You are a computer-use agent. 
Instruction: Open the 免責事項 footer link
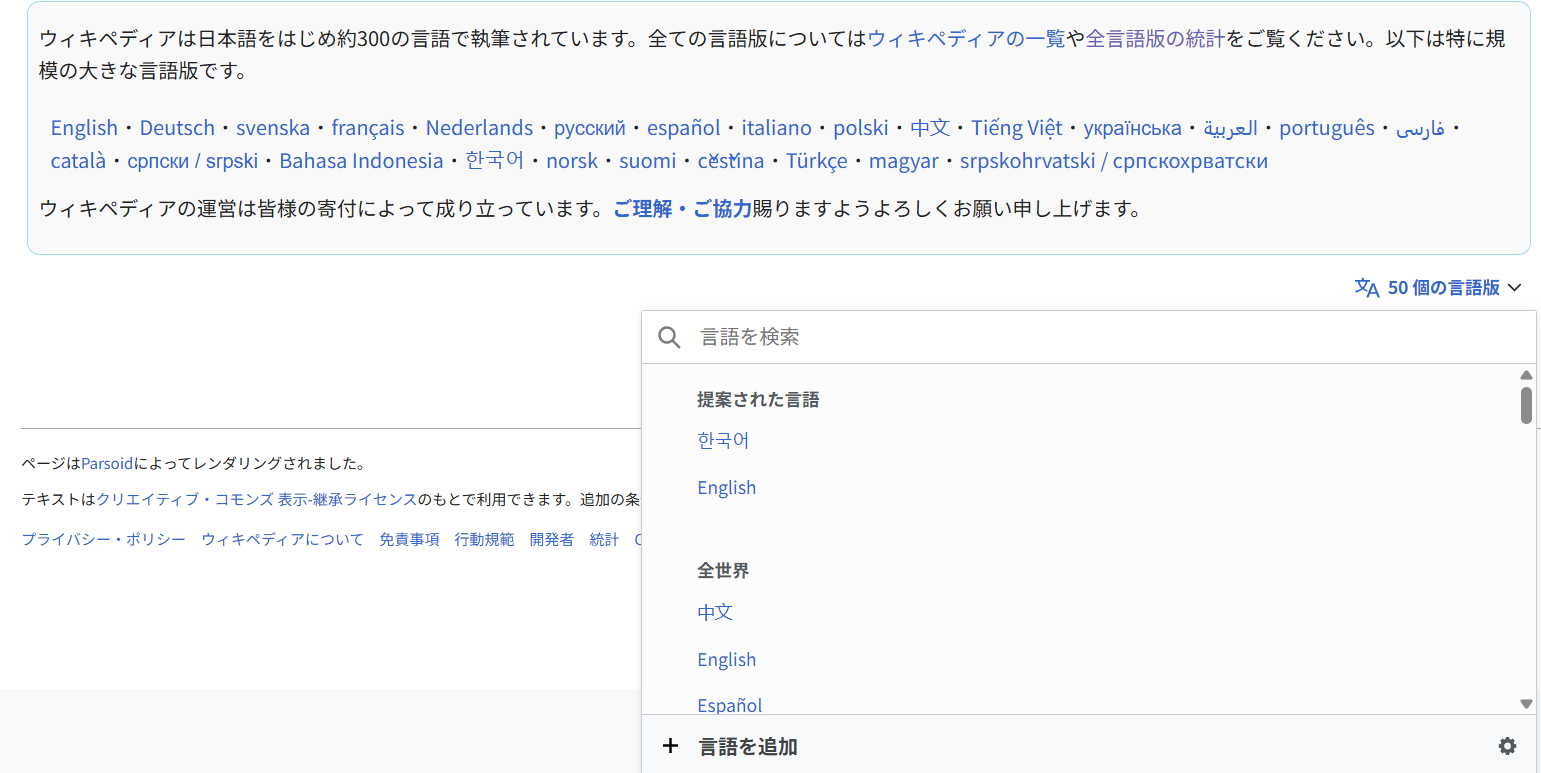tap(409, 539)
